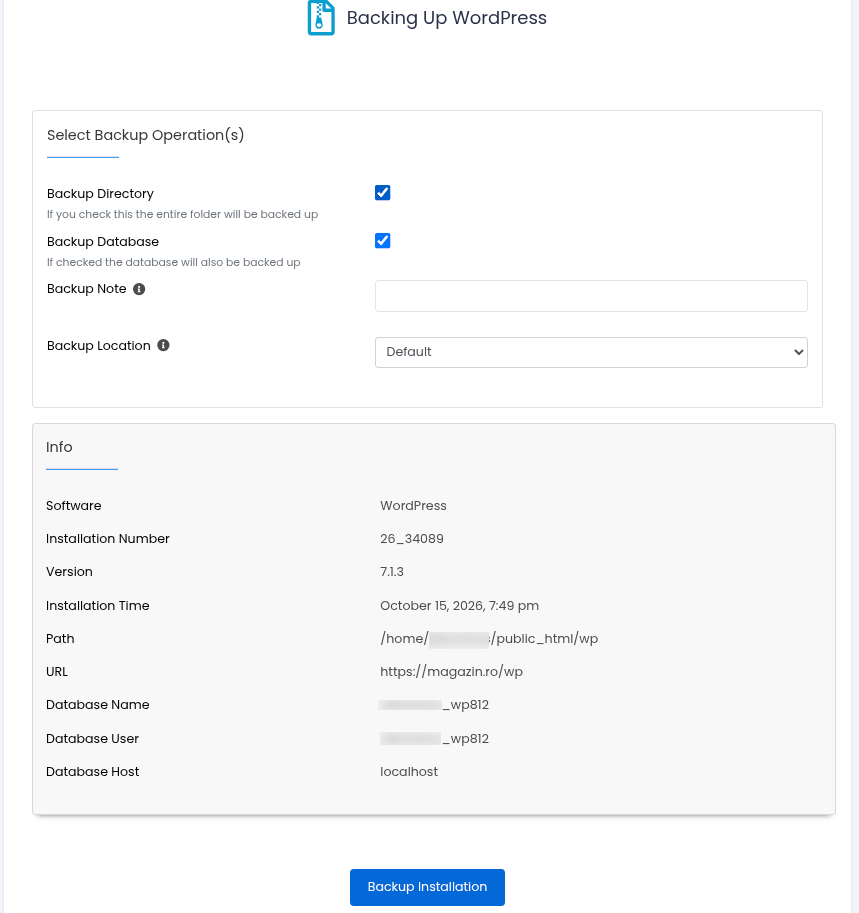Click the Version label
Screen dimensions: 859x913
pyautogui.click(x=69, y=572)
